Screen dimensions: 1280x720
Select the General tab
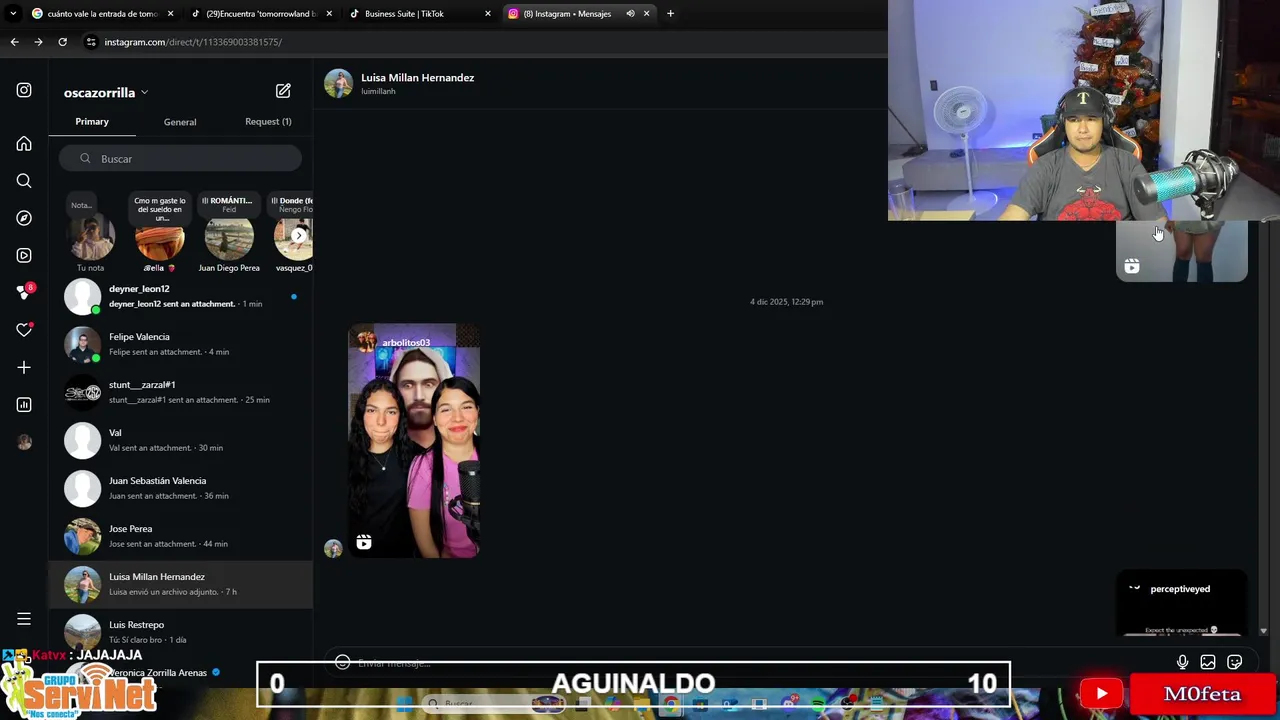coord(180,122)
